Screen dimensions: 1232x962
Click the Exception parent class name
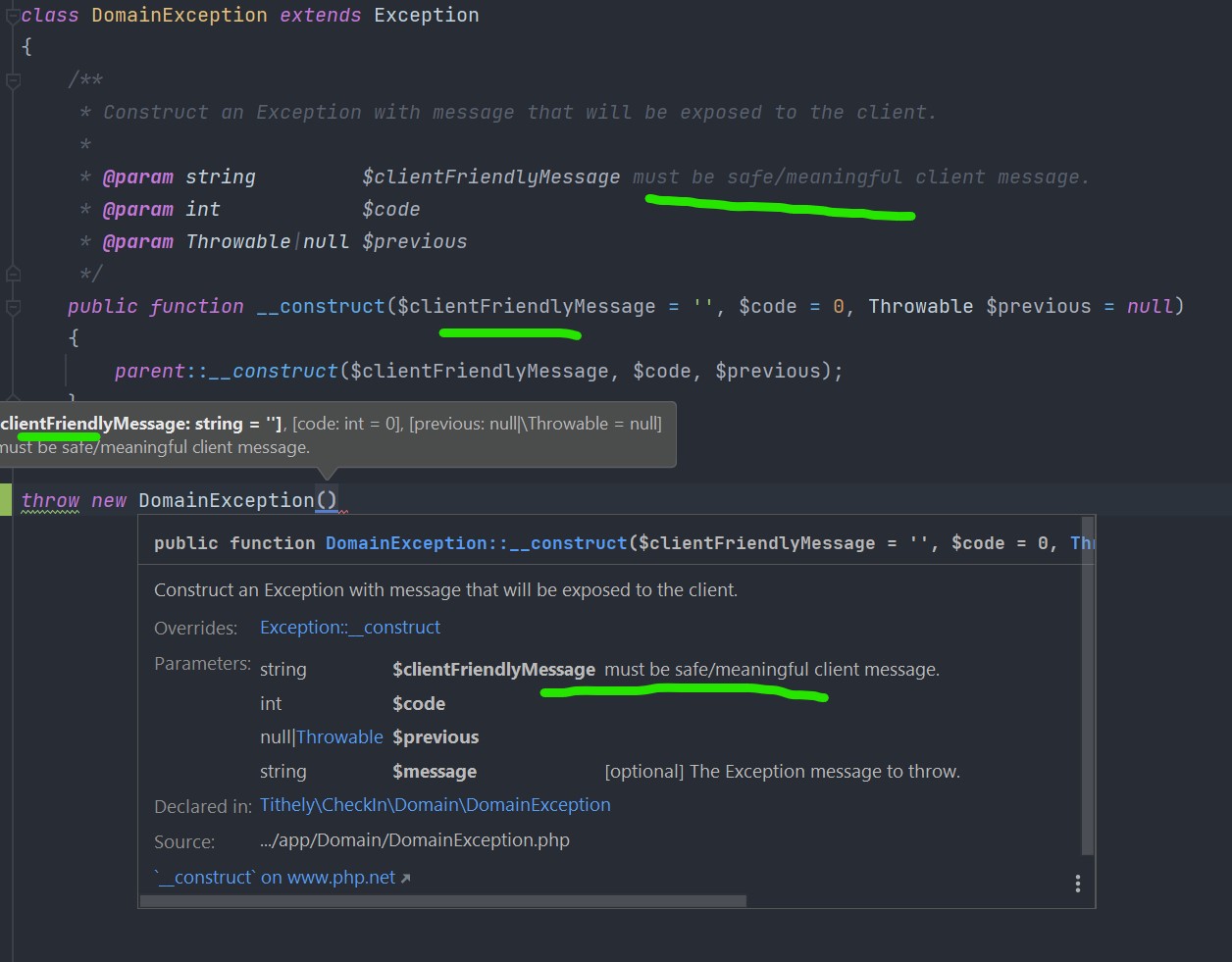pyautogui.click(x=426, y=16)
